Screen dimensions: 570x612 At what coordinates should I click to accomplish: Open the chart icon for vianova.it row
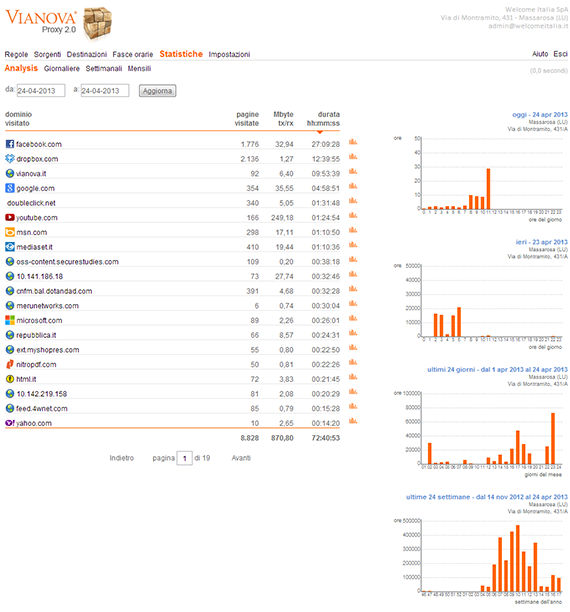(353, 171)
